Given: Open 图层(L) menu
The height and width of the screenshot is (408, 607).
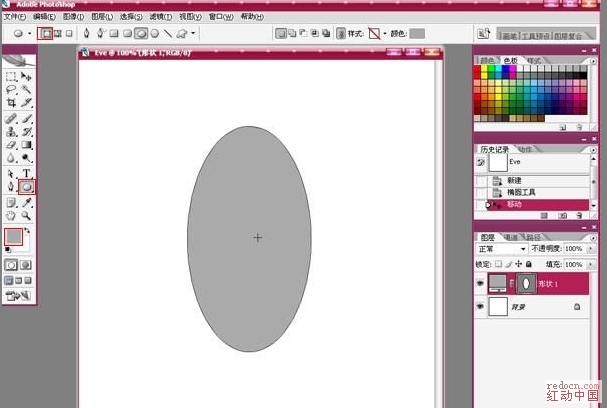Looking at the screenshot, I should pos(102,17).
